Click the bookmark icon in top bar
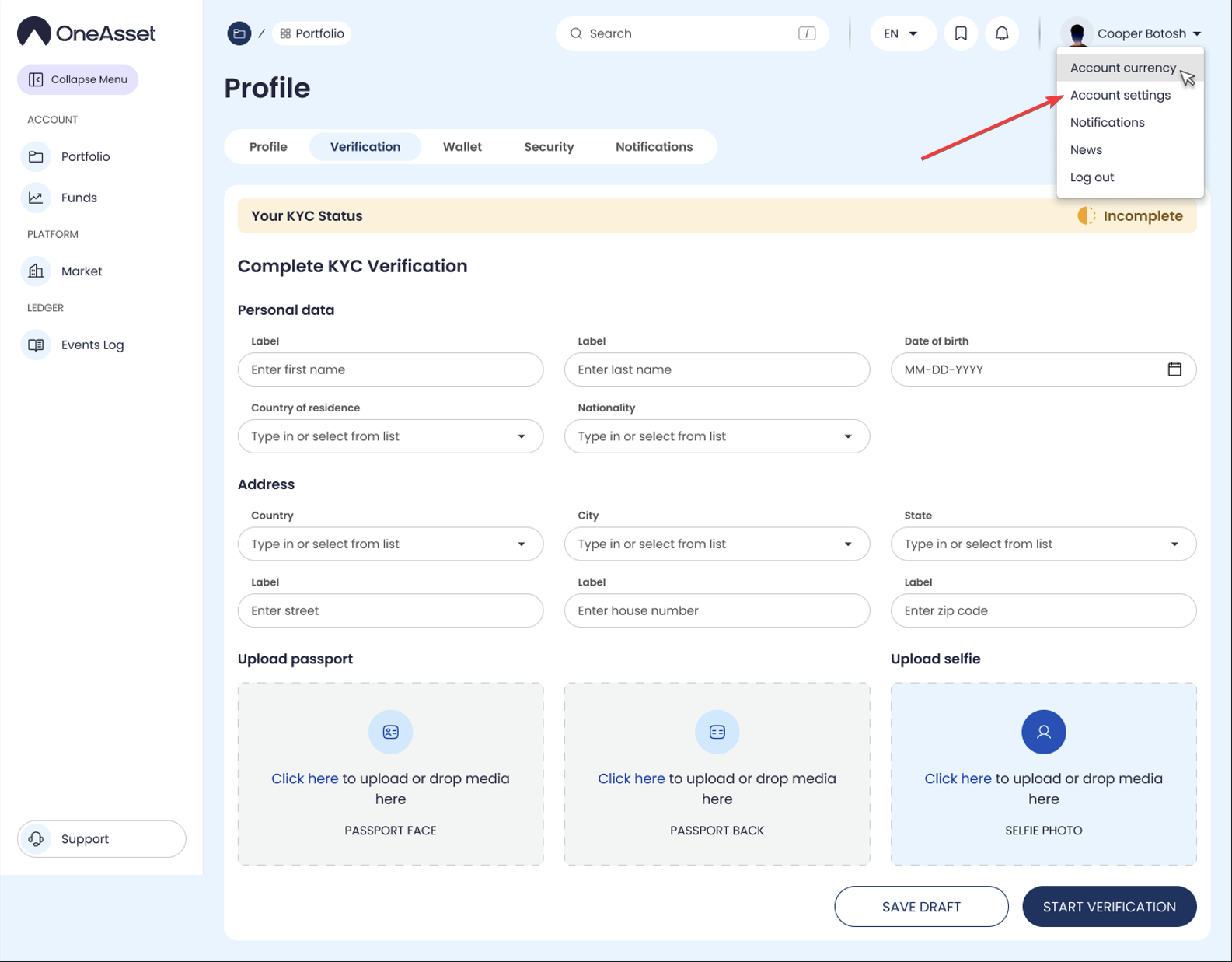This screenshot has width=1232, height=962. click(961, 33)
